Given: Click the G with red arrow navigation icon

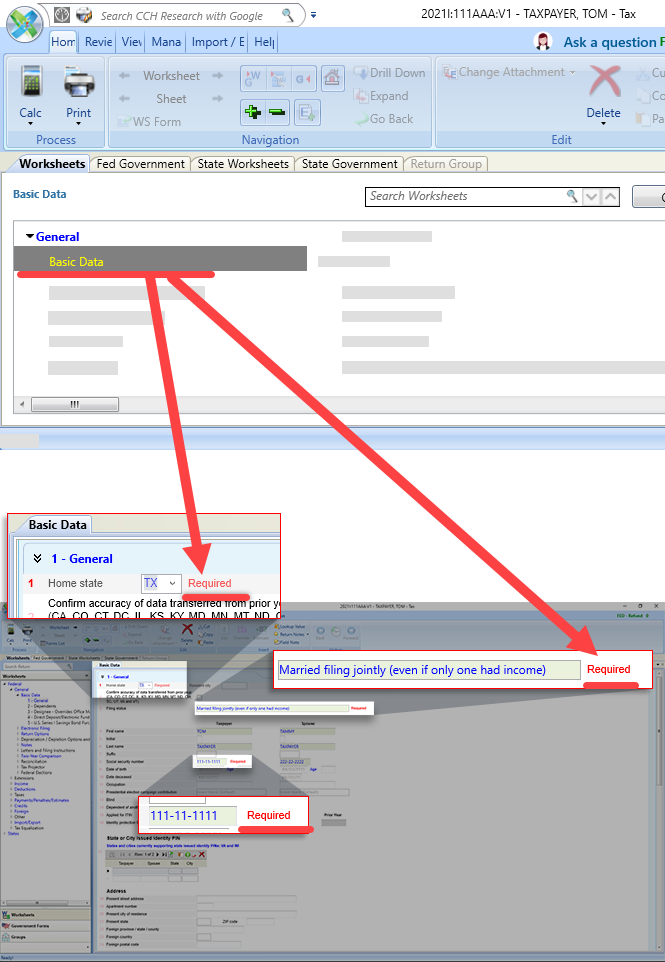Looking at the screenshot, I should 304,79.
